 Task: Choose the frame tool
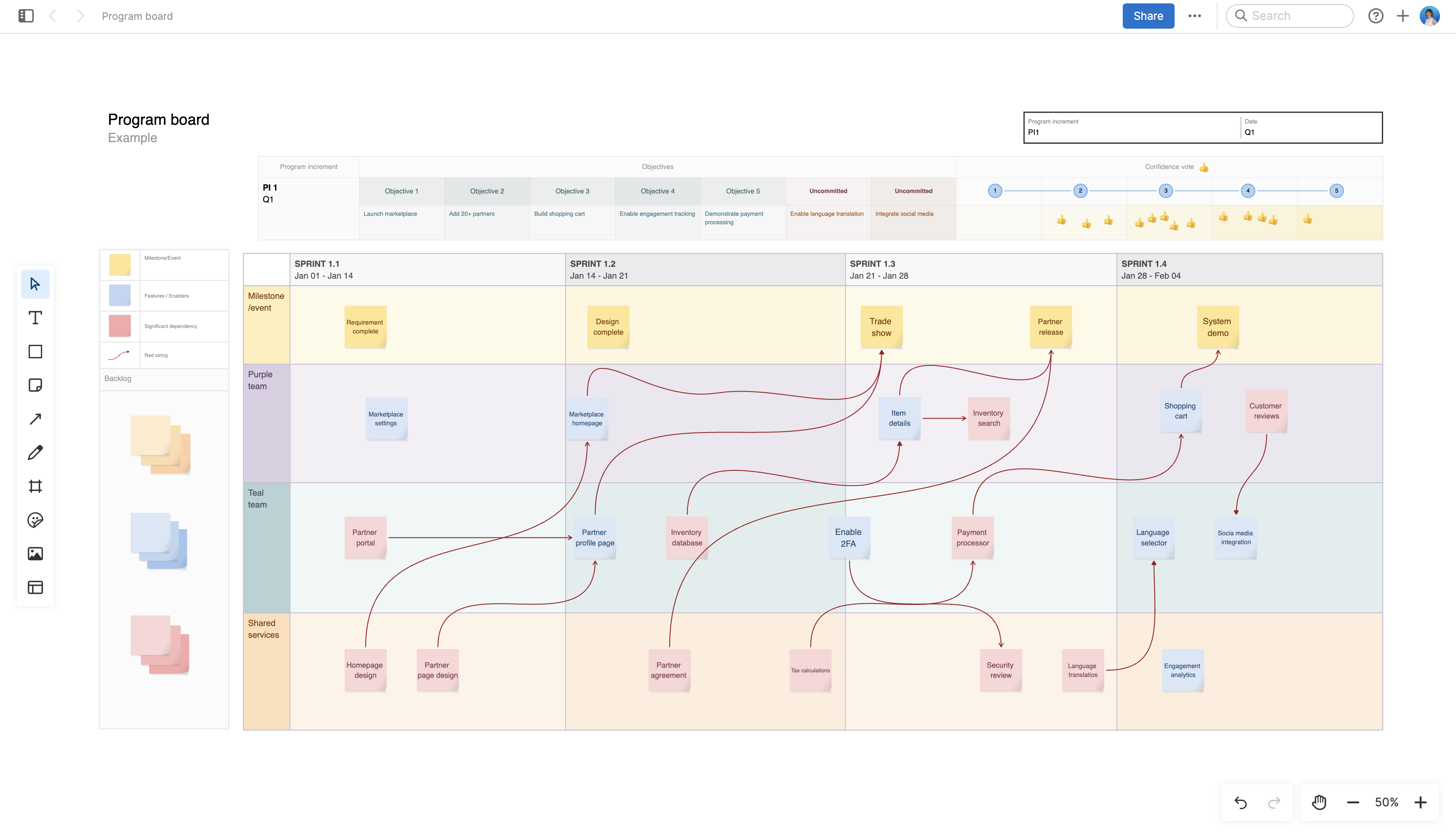[x=35, y=486]
